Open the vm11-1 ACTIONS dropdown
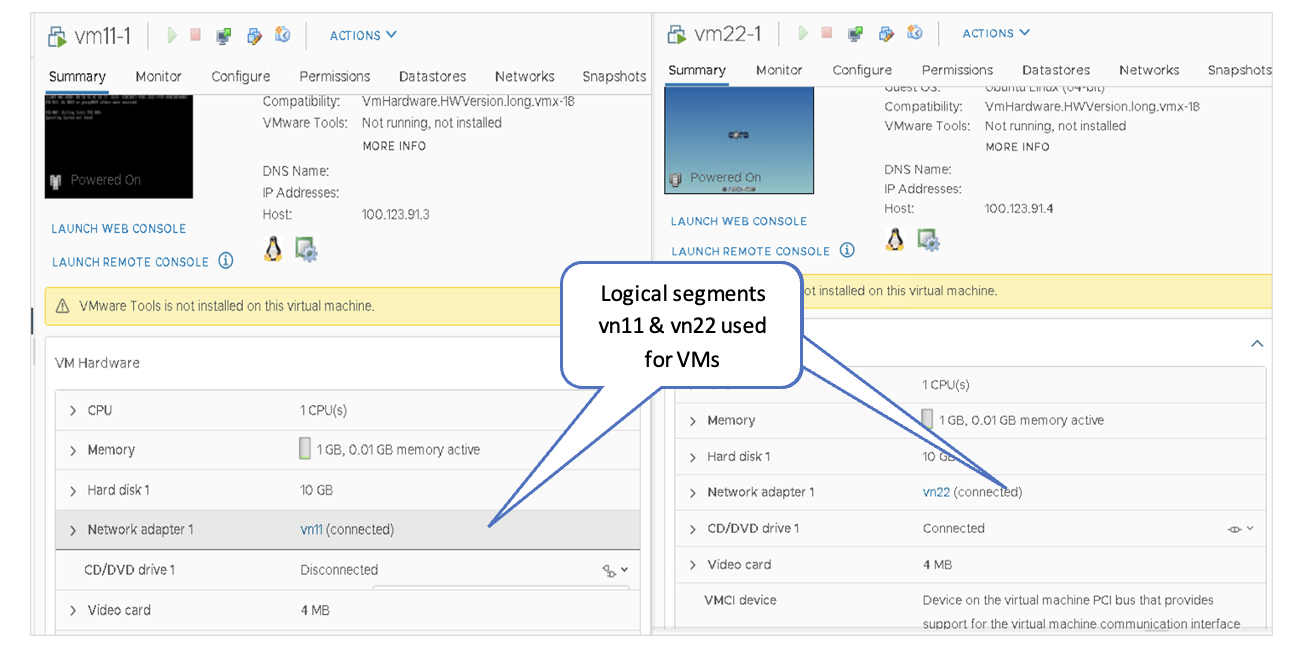The width and height of the screenshot is (1306, 662). tap(363, 35)
